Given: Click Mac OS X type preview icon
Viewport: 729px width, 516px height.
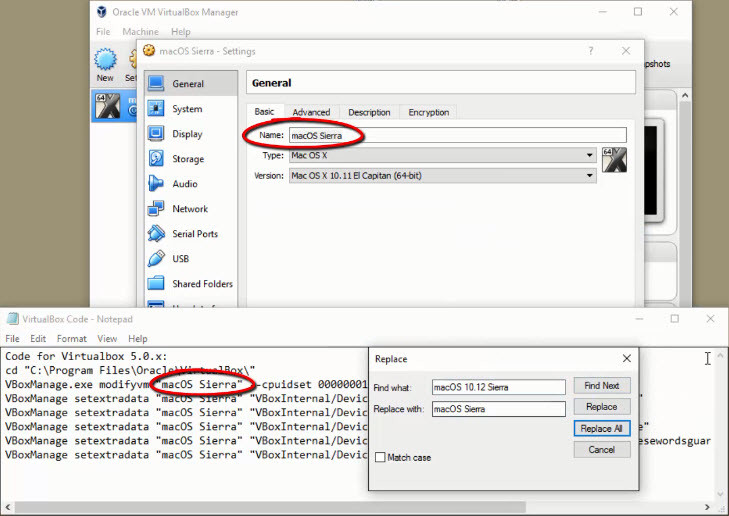Looking at the screenshot, I should (x=614, y=160).
